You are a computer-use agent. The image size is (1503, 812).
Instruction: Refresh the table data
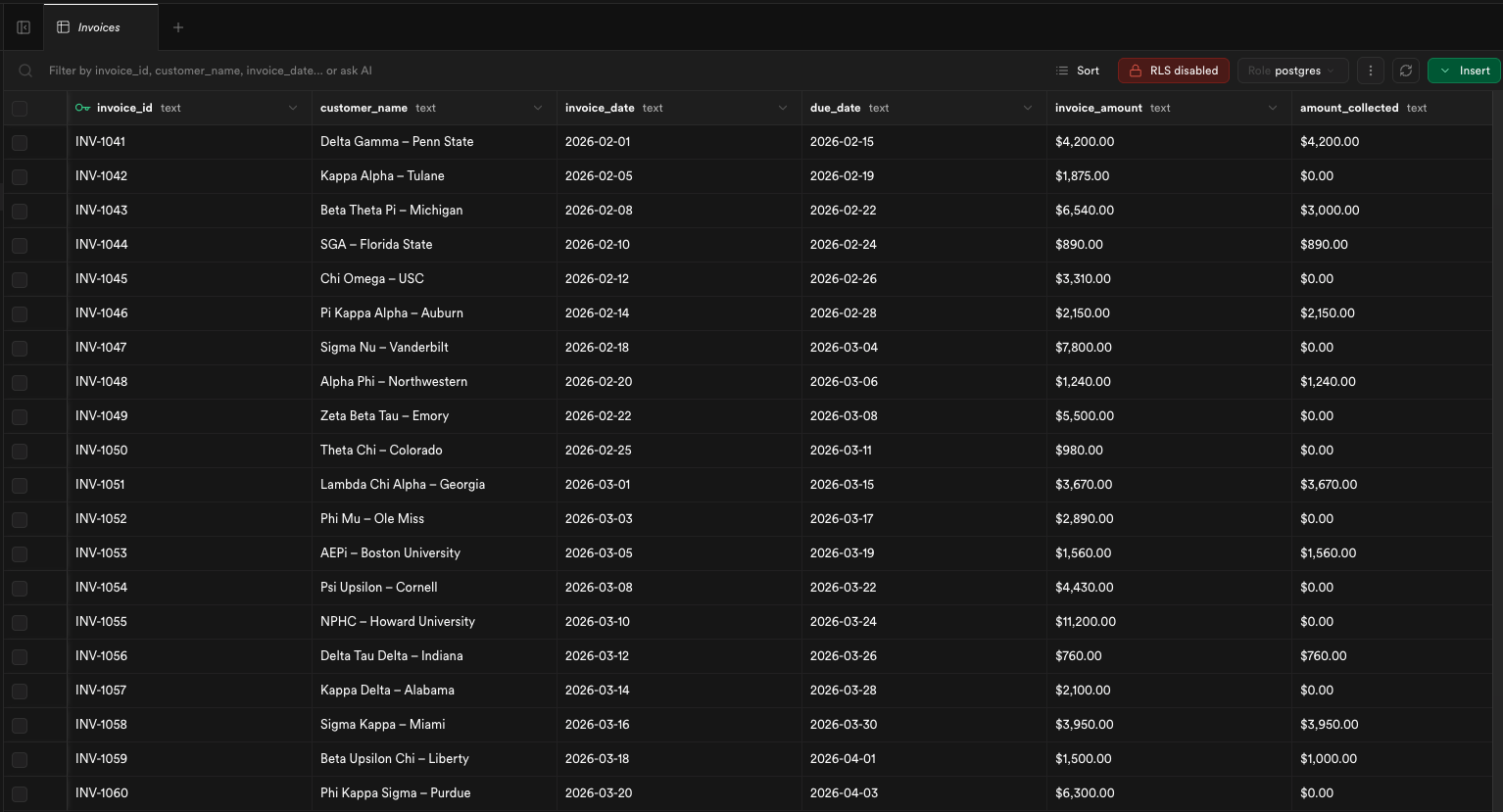1406,71
